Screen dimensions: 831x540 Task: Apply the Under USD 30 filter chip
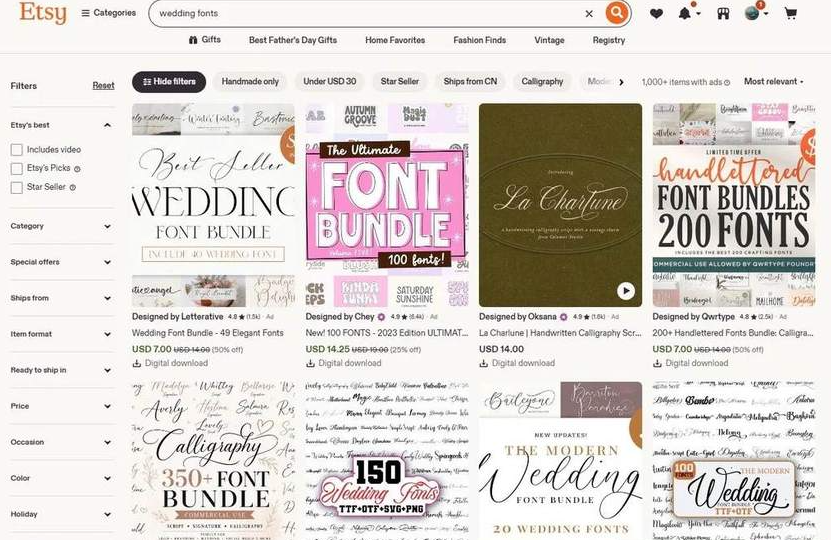(329, 82)
